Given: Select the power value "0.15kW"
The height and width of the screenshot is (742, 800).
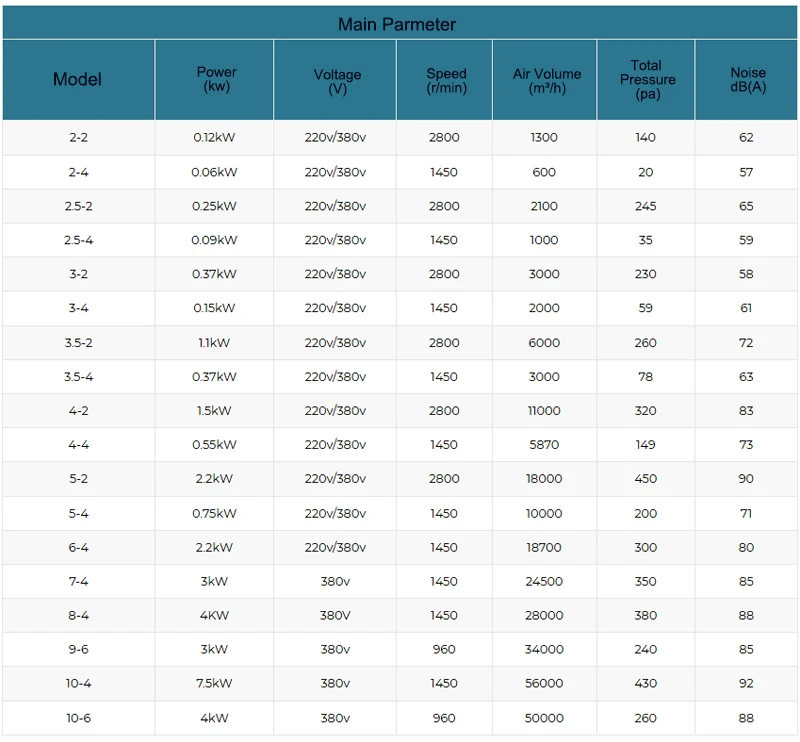Looking at the screenshot, I should [214, 308].
